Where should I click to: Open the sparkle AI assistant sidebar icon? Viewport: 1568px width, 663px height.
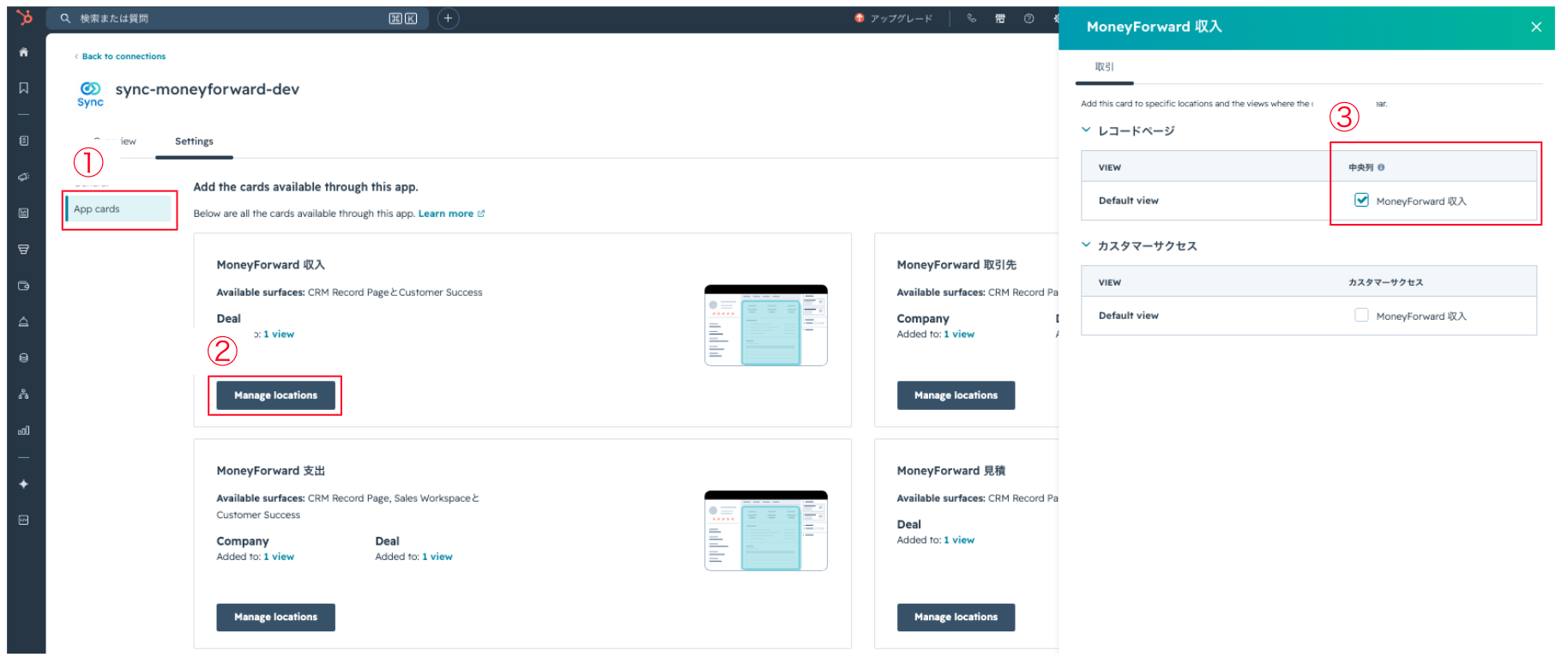coord(24,484)
